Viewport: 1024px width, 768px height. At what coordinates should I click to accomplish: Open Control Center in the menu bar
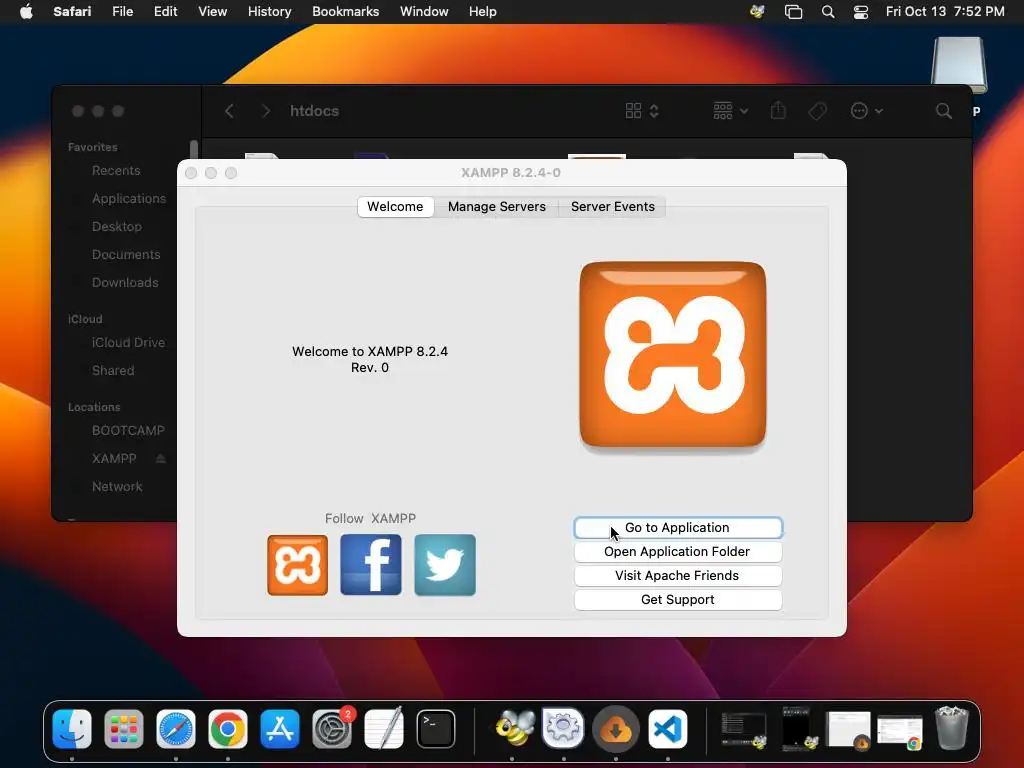(x=861, y=12)
